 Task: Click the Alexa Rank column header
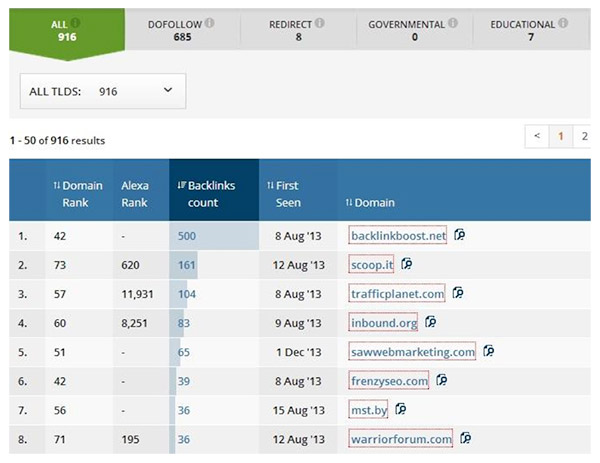(135, 194)
